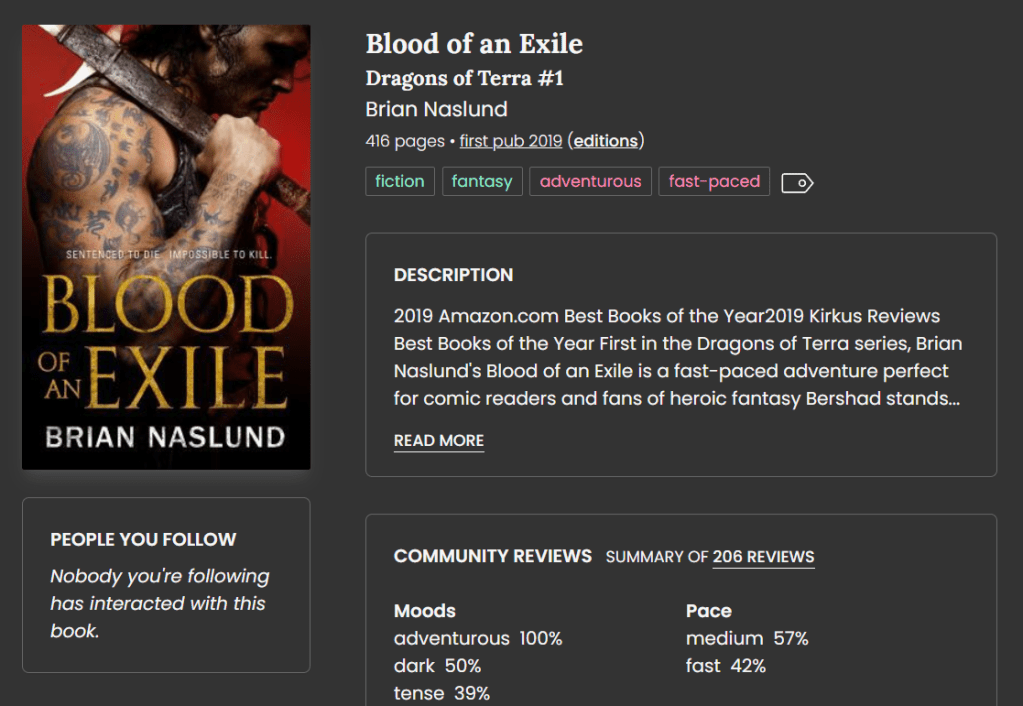The height and width of the screenshot is (706, 1023).
Task: Open the editions link
Action: tap(605, 141)
